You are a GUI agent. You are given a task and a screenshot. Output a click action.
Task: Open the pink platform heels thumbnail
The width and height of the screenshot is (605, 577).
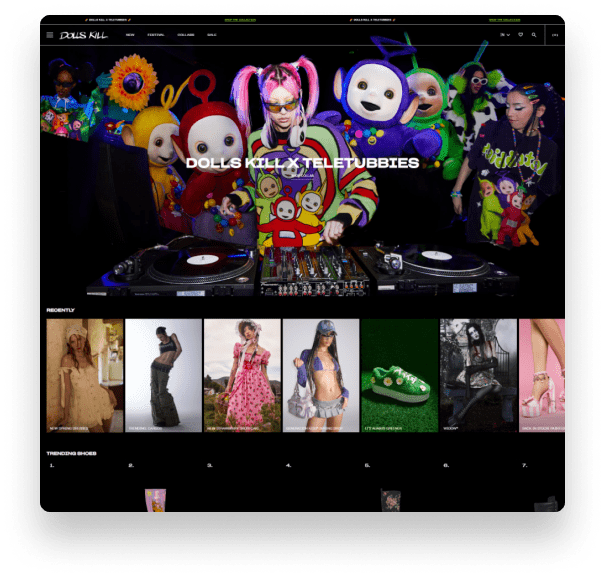coord(542,375)
